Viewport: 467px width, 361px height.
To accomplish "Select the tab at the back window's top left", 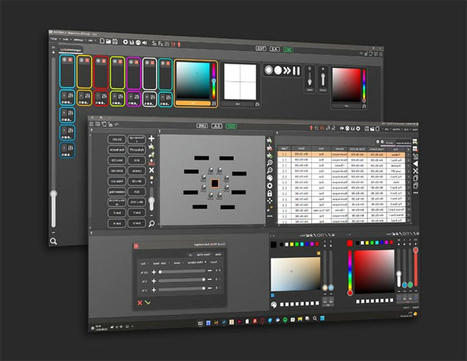I will tap(70, 50).
